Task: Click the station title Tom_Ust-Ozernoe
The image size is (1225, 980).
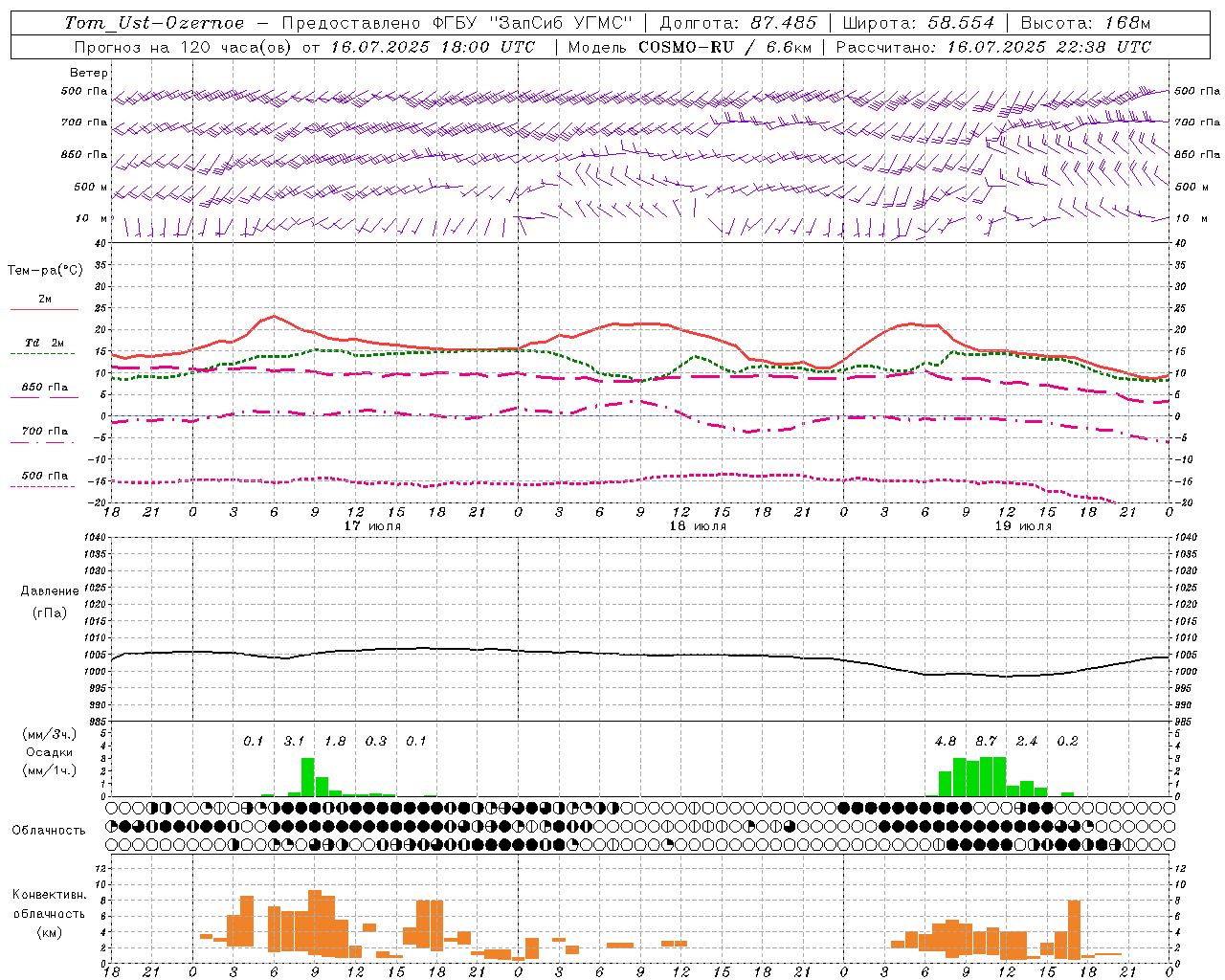Action: pos(154,23)
